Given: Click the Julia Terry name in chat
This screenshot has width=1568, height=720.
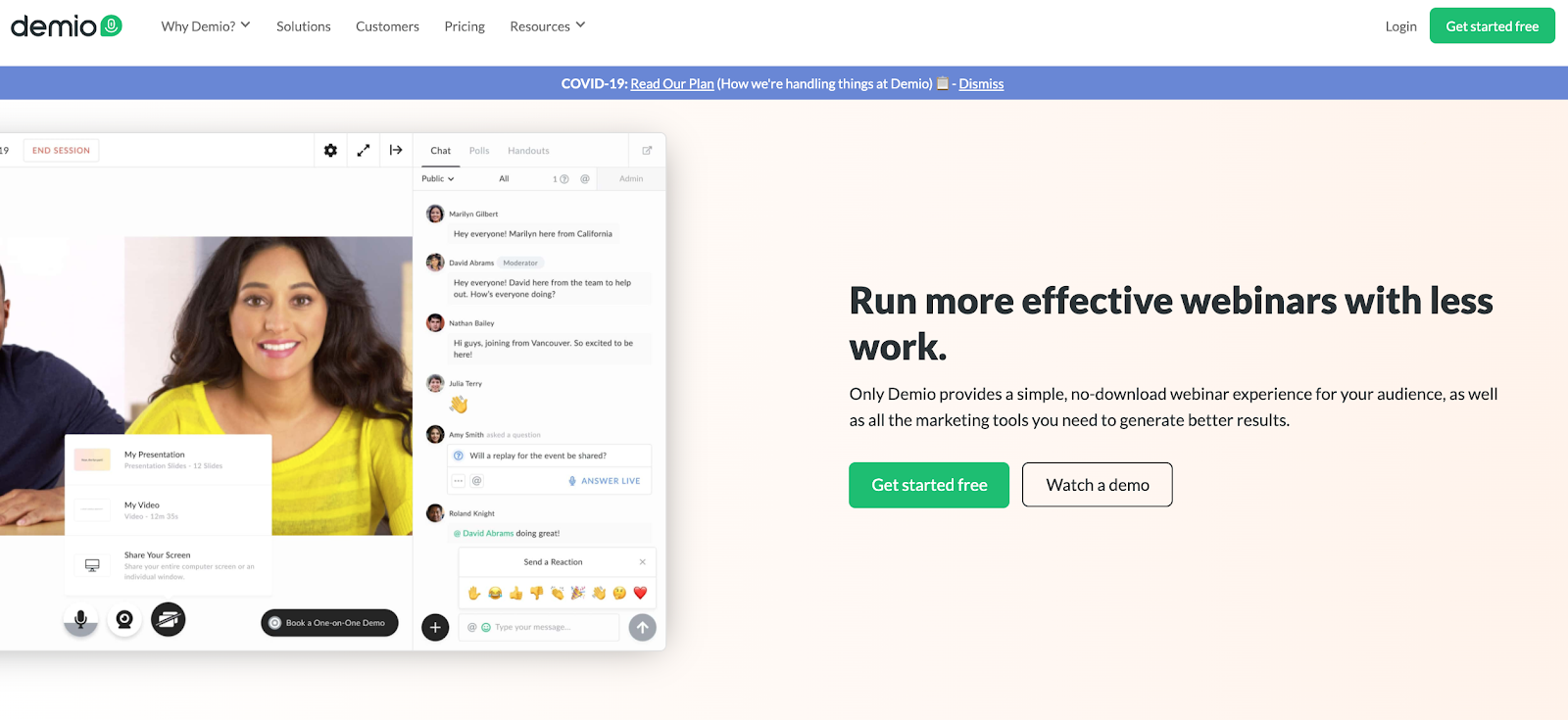Looking at the screenshot, I should coord(465,384).
